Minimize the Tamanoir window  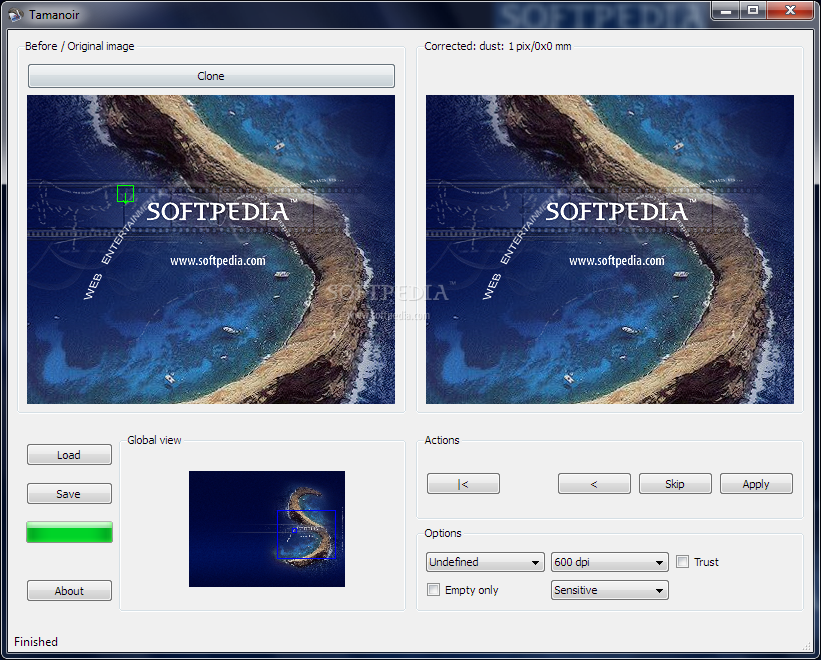726,10
